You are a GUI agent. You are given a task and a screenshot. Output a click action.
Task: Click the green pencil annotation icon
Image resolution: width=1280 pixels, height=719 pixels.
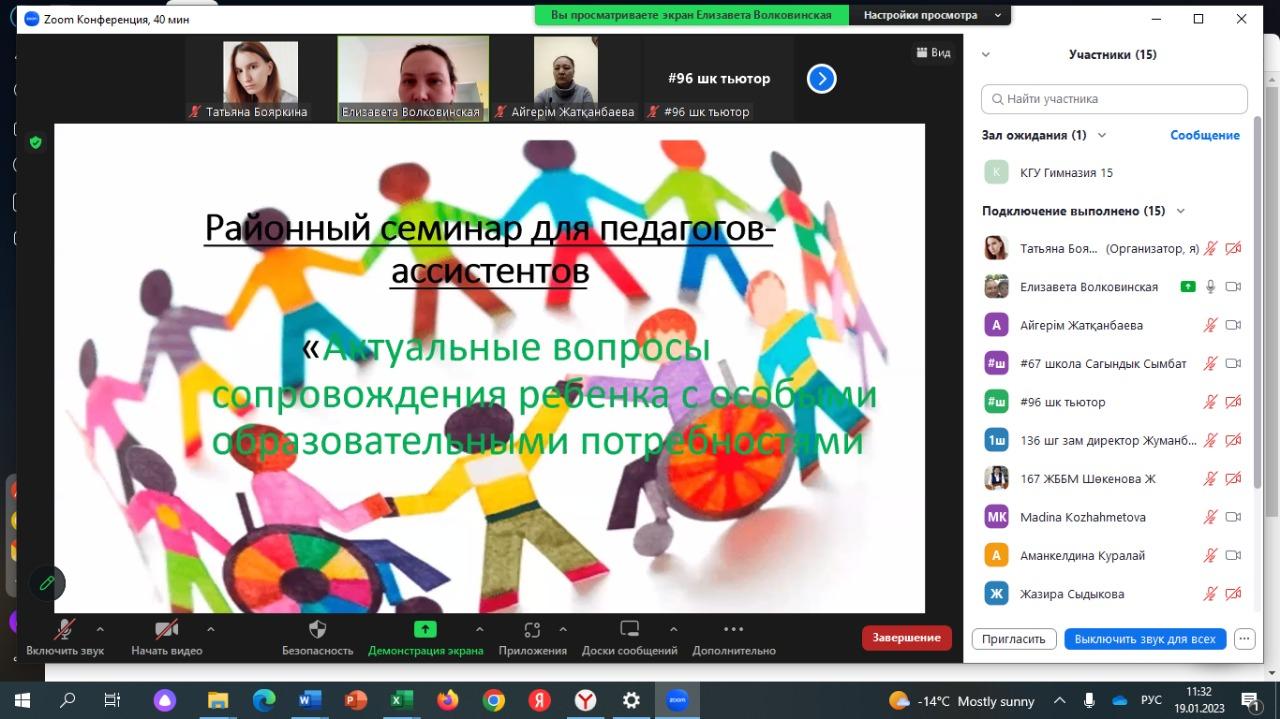[46, 583]
